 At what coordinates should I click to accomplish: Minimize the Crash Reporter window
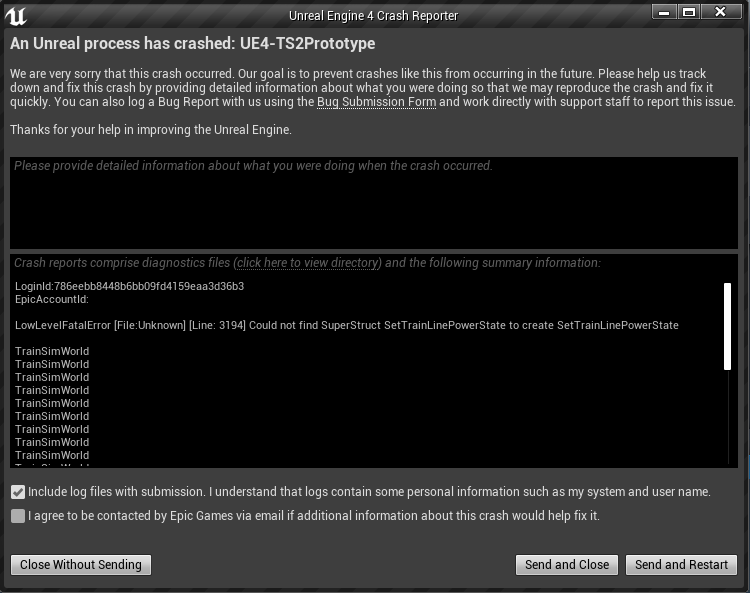[664, 12]
